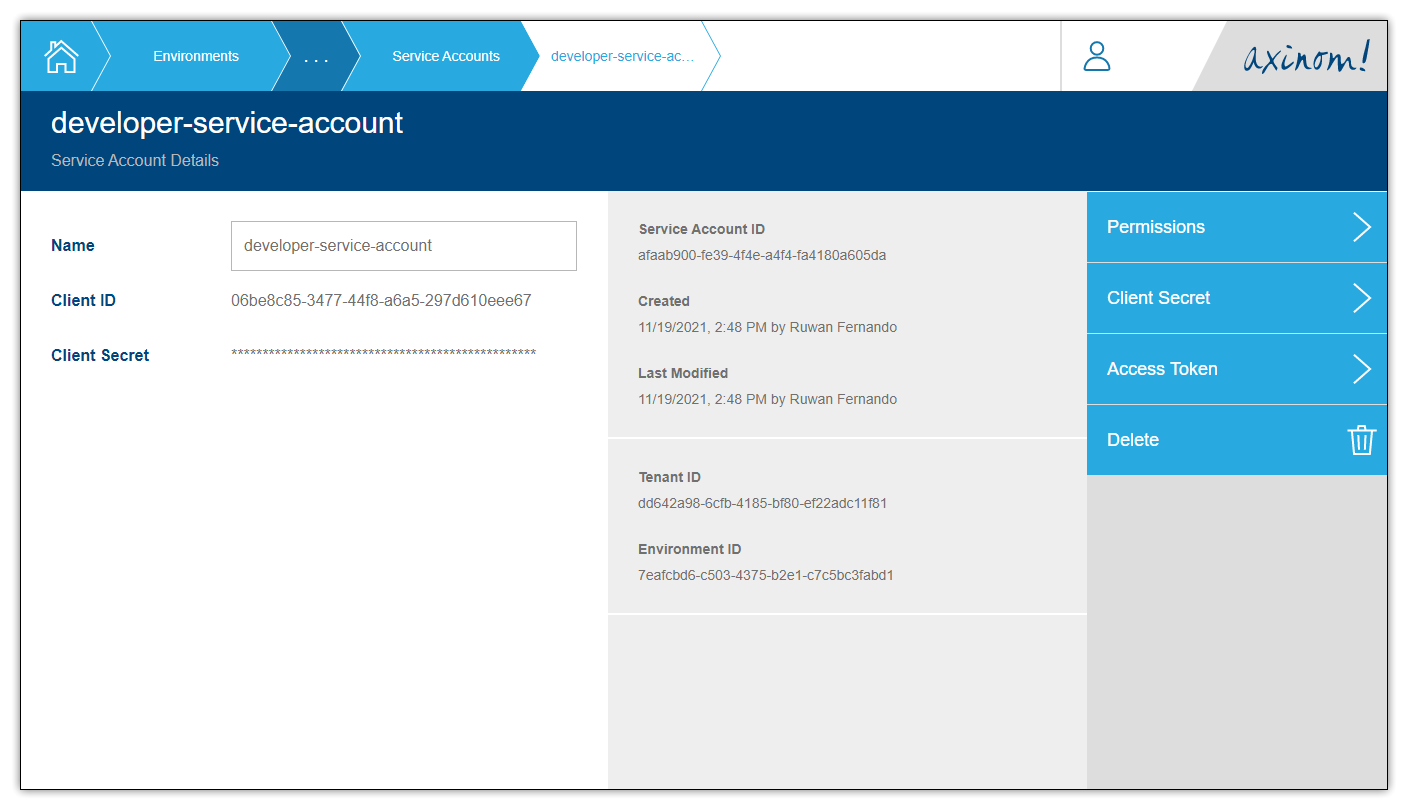This screenshot has width=1408, height=810.
Task: Open the Client Secret panel
Action: (1200, 298)
